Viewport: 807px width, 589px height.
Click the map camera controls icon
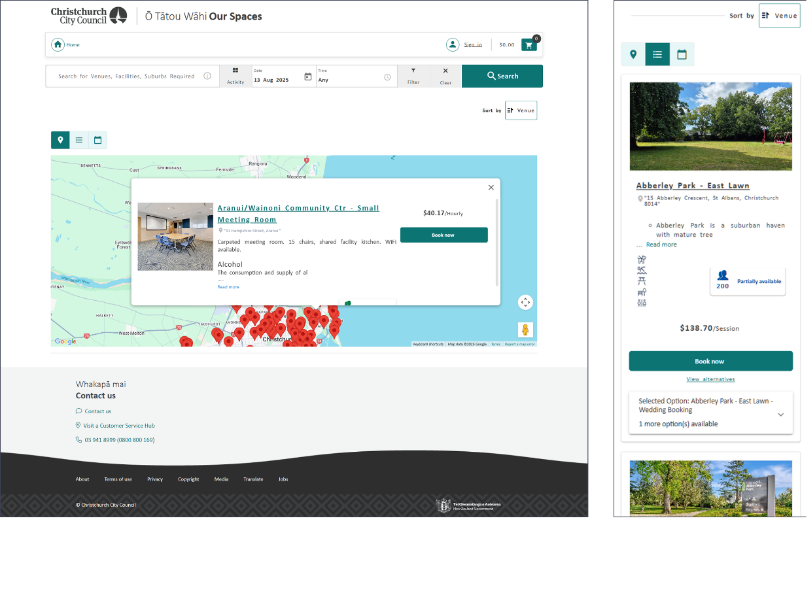click(525, 302)
